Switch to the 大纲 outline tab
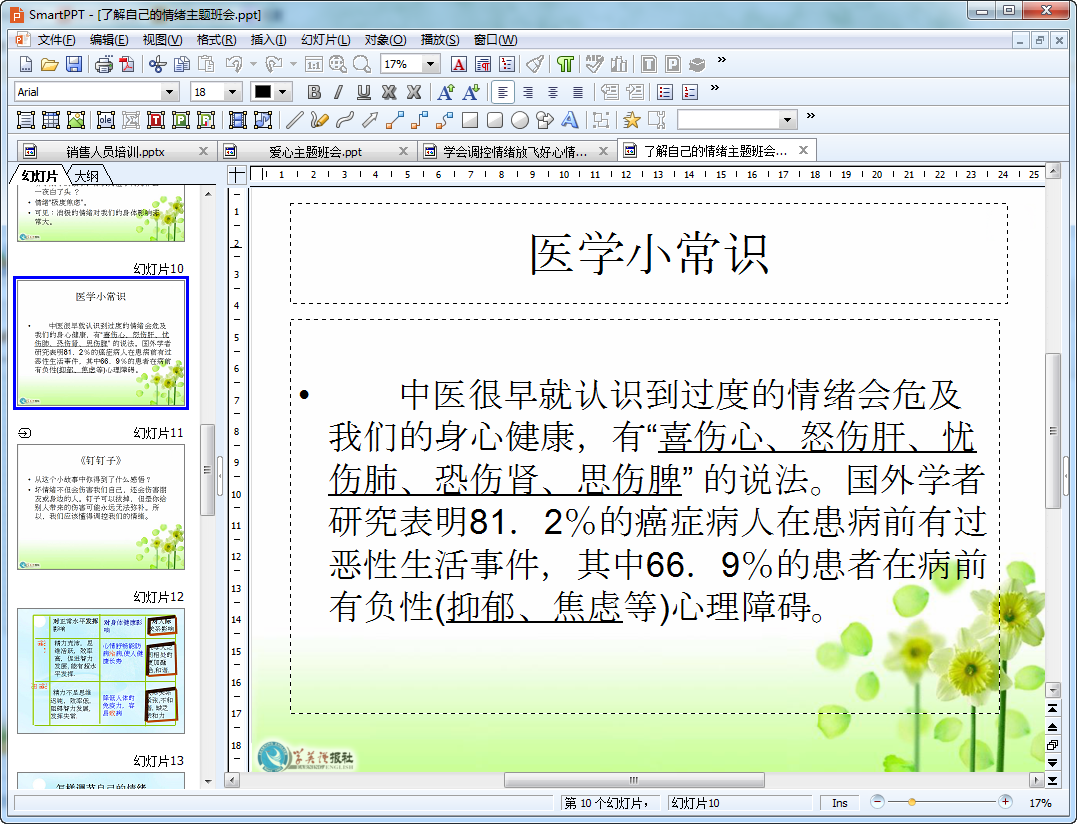 coord(87,176)
